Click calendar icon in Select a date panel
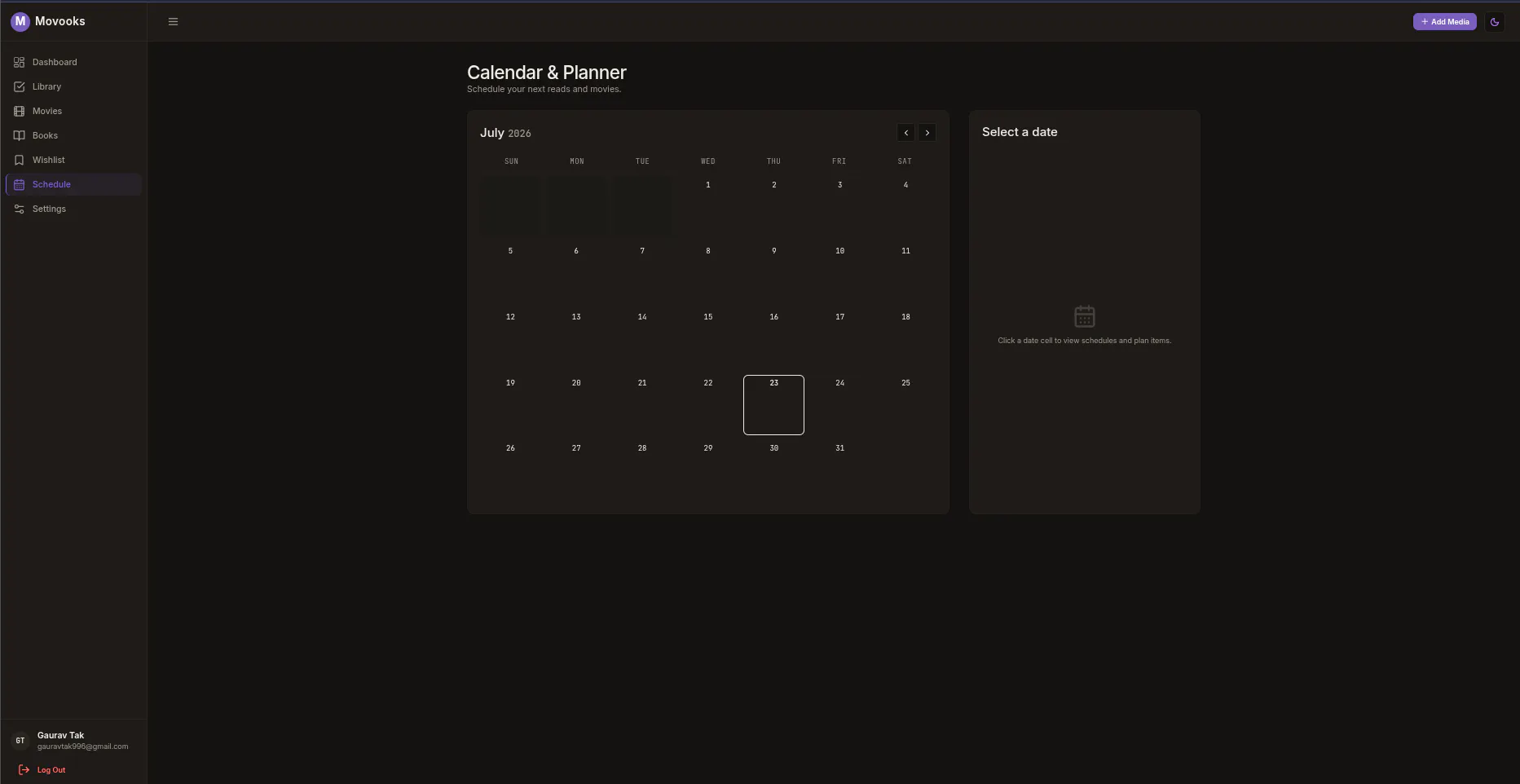The width and height of the screenshot is (1520, 784). (x=1085, y=316)
